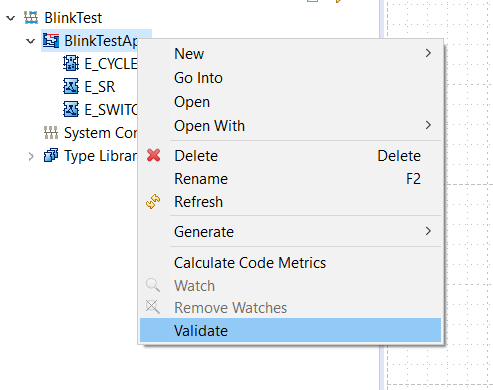Click the Type Library icon
The width and height of the screenshot is (493, 390).
51,156
